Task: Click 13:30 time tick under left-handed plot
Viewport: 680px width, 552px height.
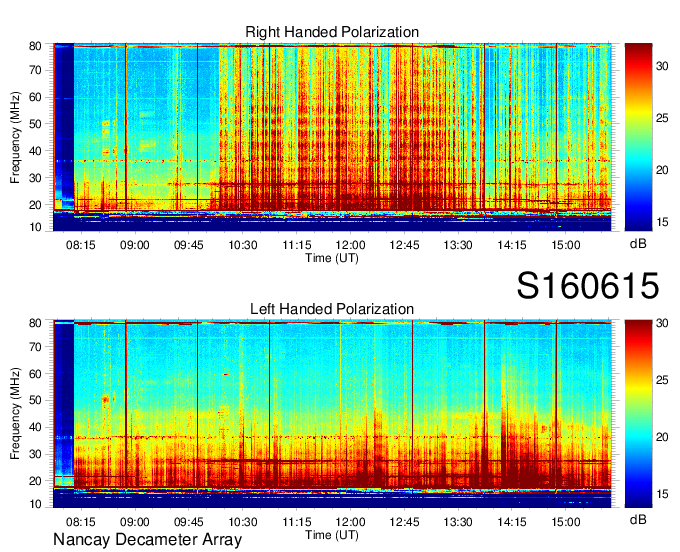Action: (458, 522)
